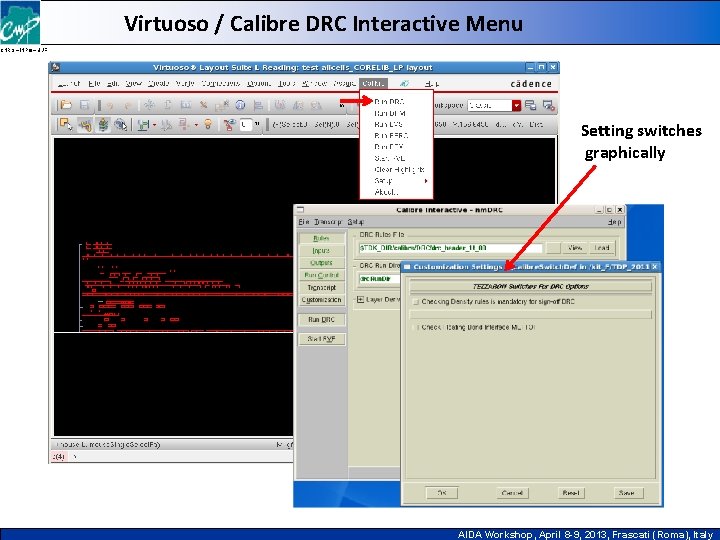
Task: Click the small number field in second toolbar row
Action: pos(246,124)
